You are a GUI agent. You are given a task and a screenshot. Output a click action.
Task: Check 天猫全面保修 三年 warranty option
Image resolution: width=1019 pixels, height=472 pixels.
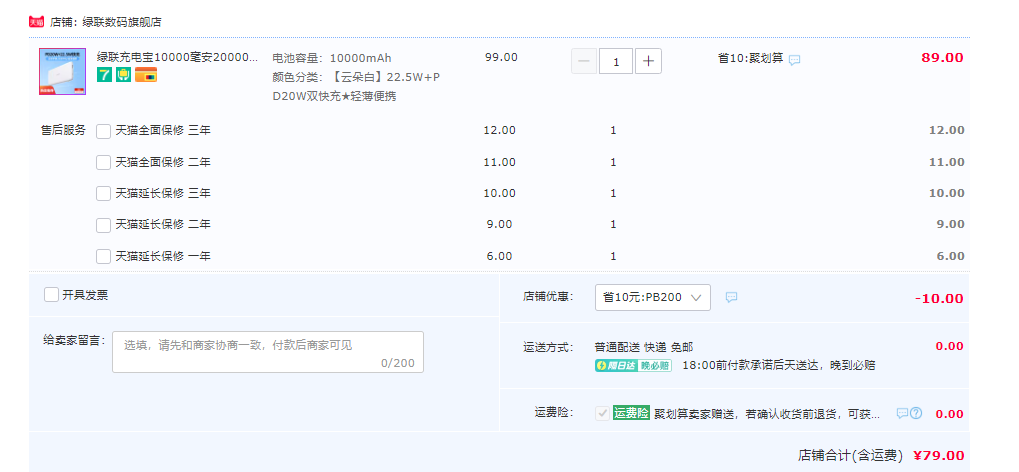click(103, 131)
